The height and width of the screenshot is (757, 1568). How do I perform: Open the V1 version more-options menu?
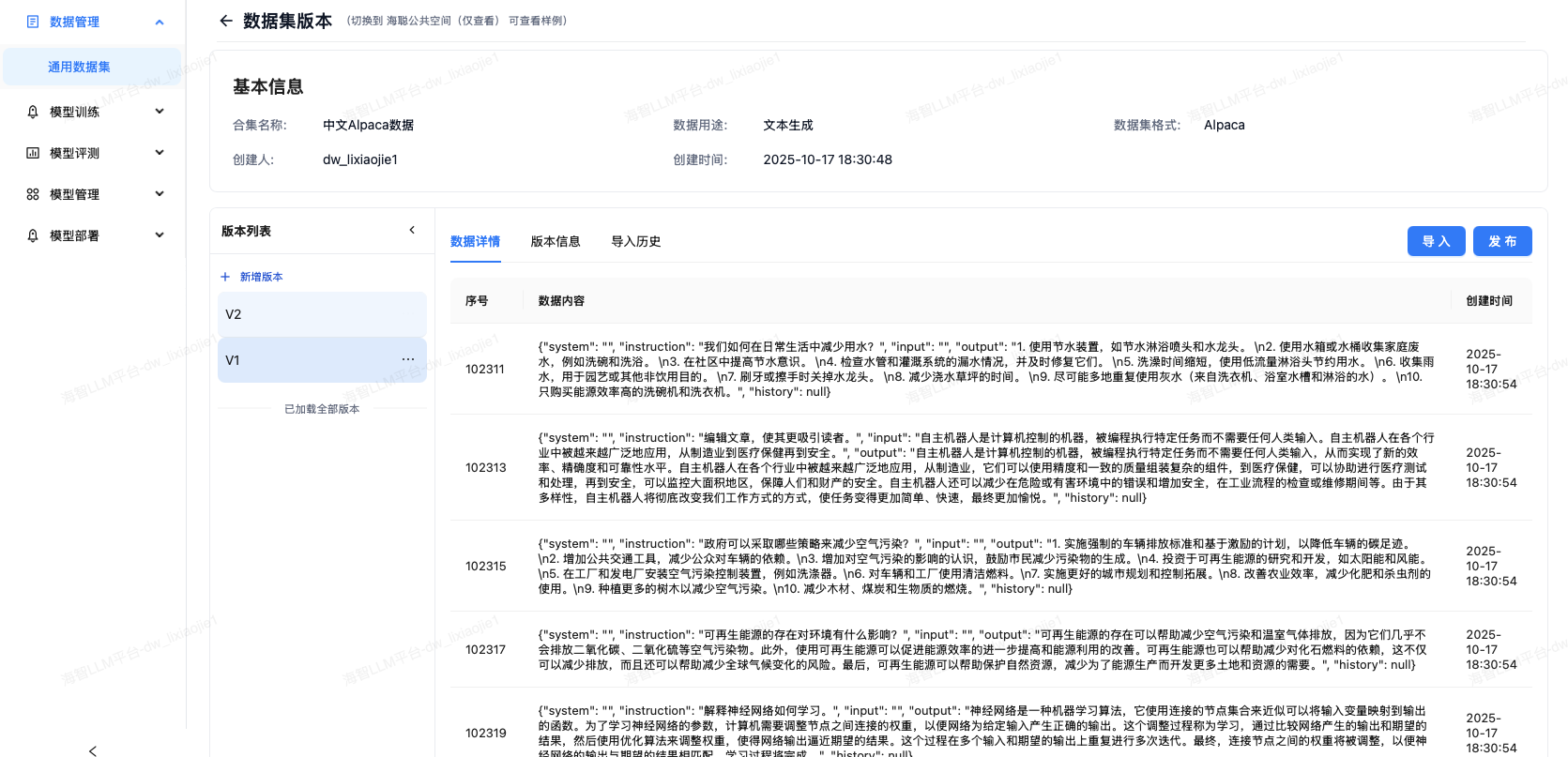tap(407, 359)
